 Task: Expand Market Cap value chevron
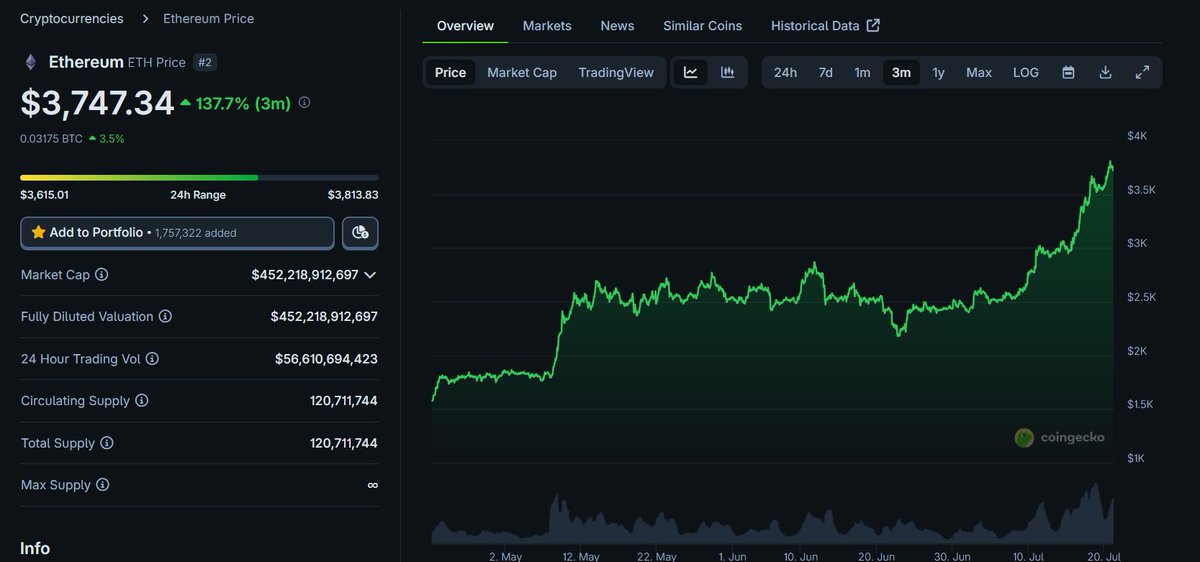(370, 274)
